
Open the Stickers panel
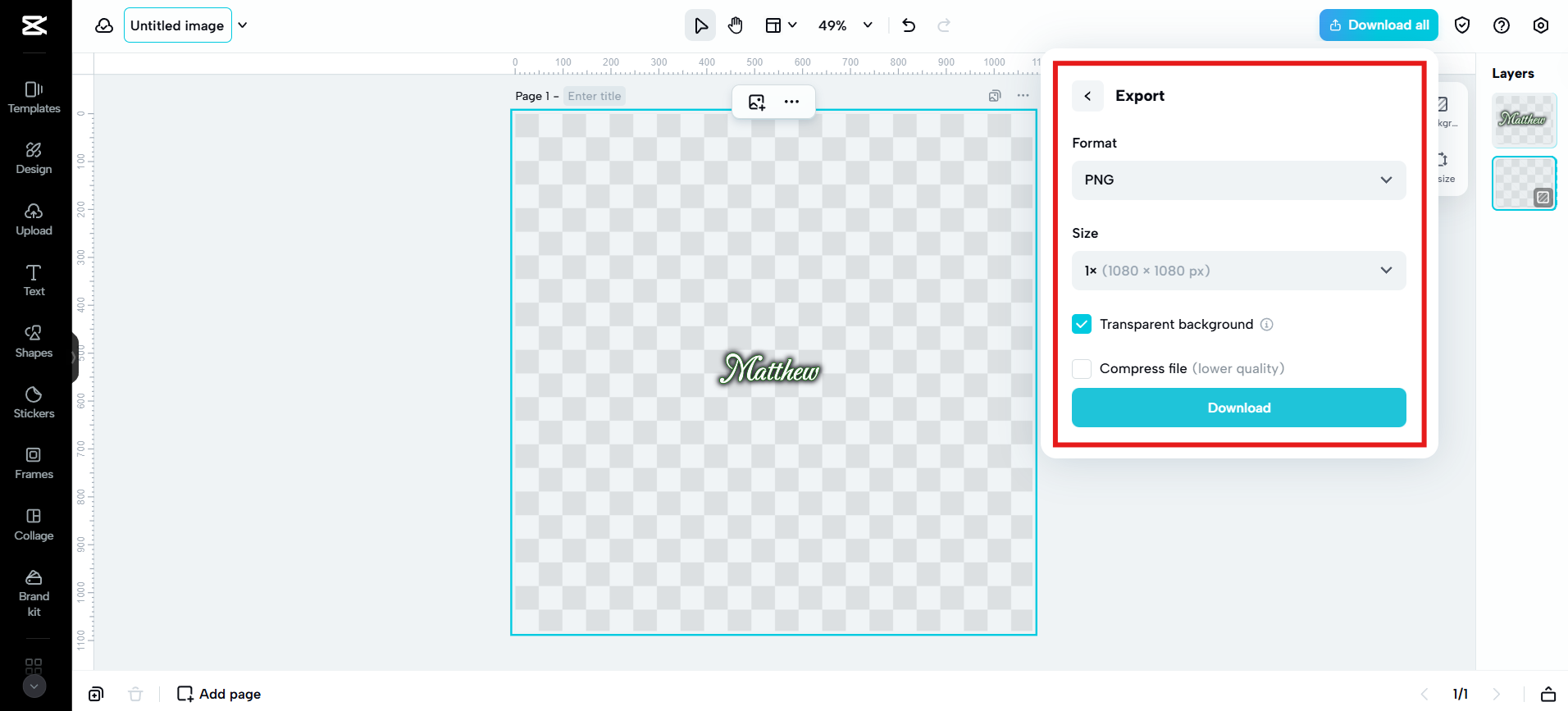pos(34,403)
